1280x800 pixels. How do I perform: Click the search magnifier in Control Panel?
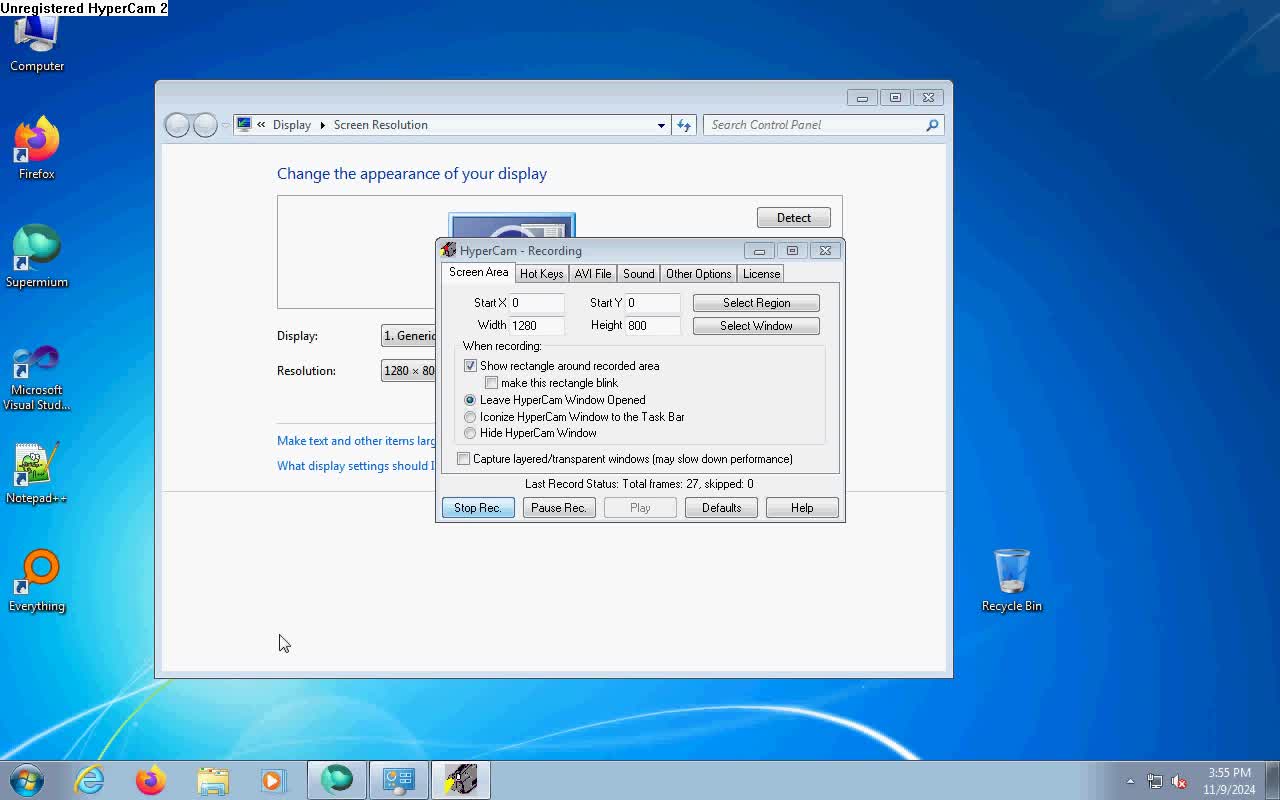tap(932, 125)
